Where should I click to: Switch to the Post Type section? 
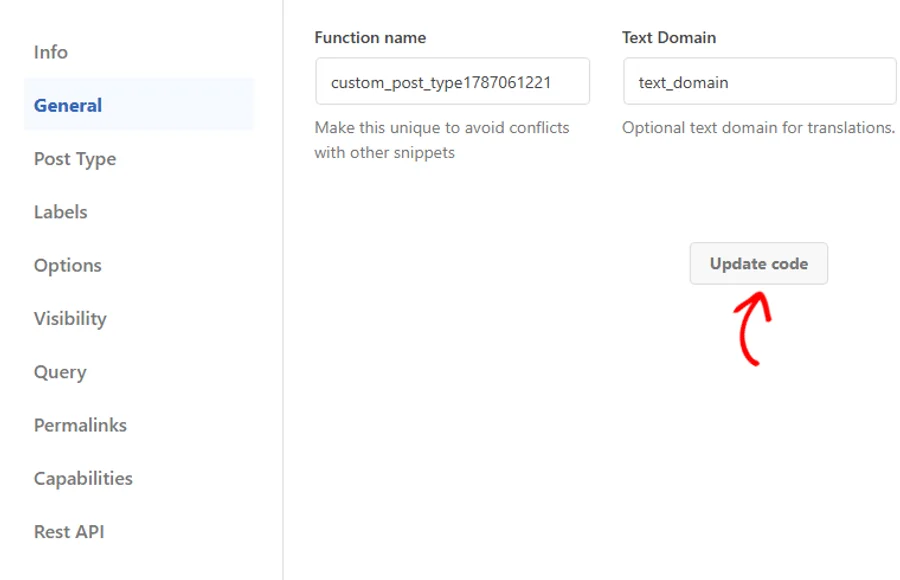pyautogui.click(x=75, y=158)
